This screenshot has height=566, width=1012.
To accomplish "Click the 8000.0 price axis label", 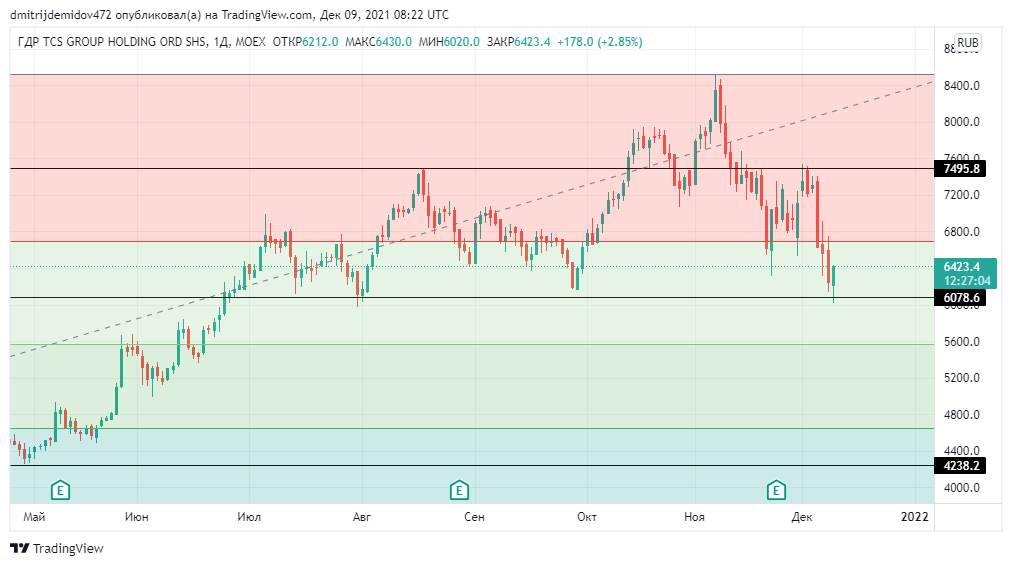I will pos(962,122).
